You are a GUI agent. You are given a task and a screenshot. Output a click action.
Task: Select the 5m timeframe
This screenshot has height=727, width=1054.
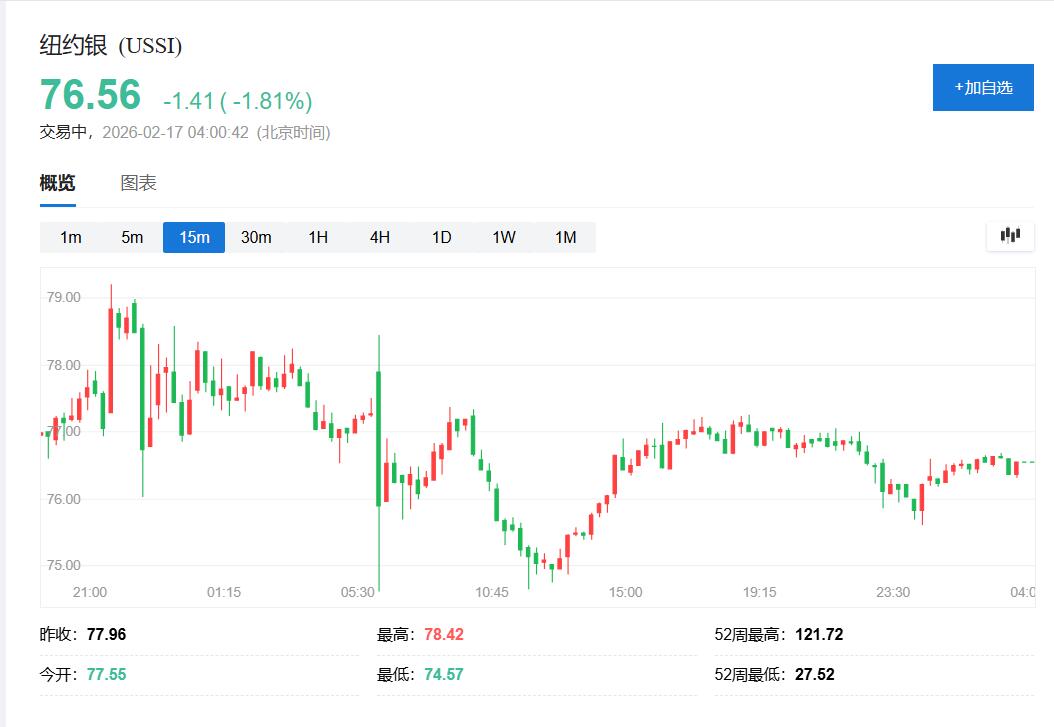tap(131, 237)
